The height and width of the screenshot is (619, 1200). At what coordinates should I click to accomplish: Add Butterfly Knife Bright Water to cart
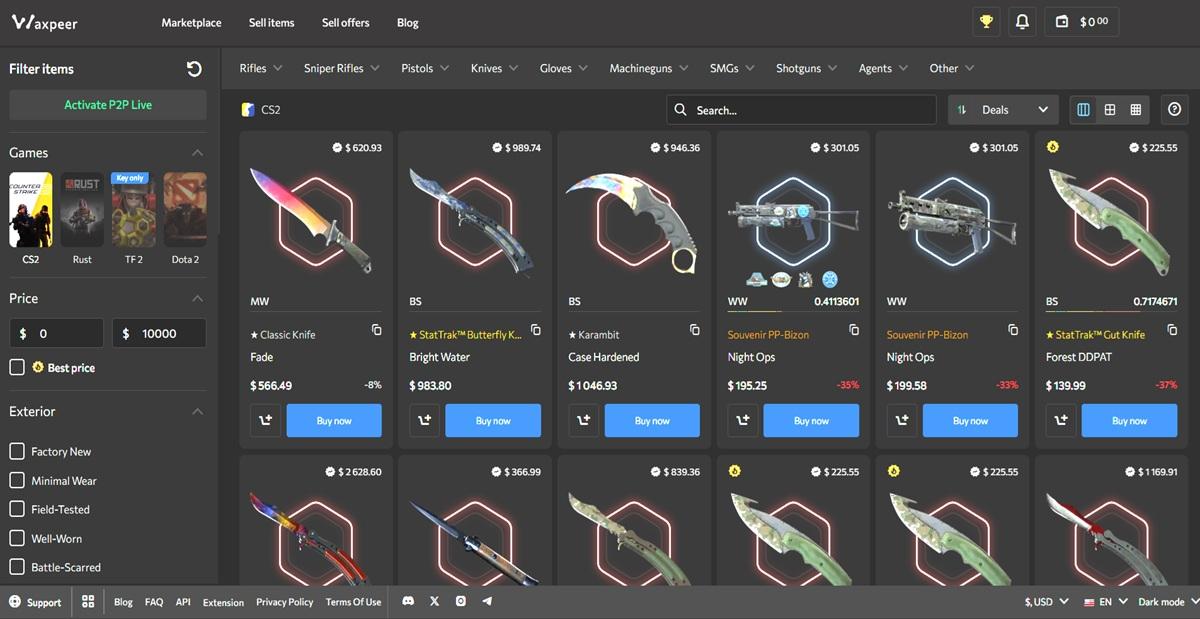click(x=424, y=421)
